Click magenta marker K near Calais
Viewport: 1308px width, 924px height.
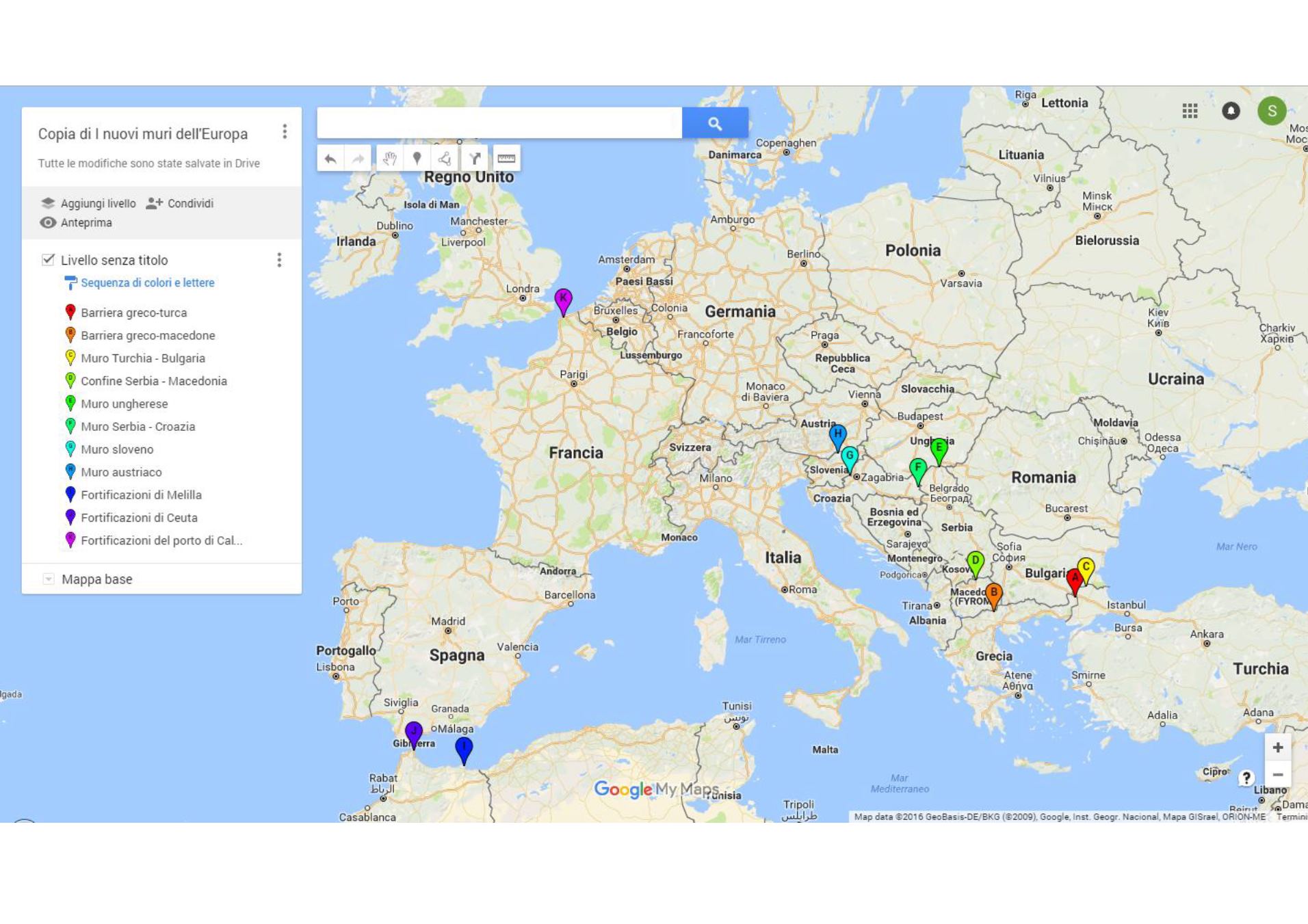563,300
